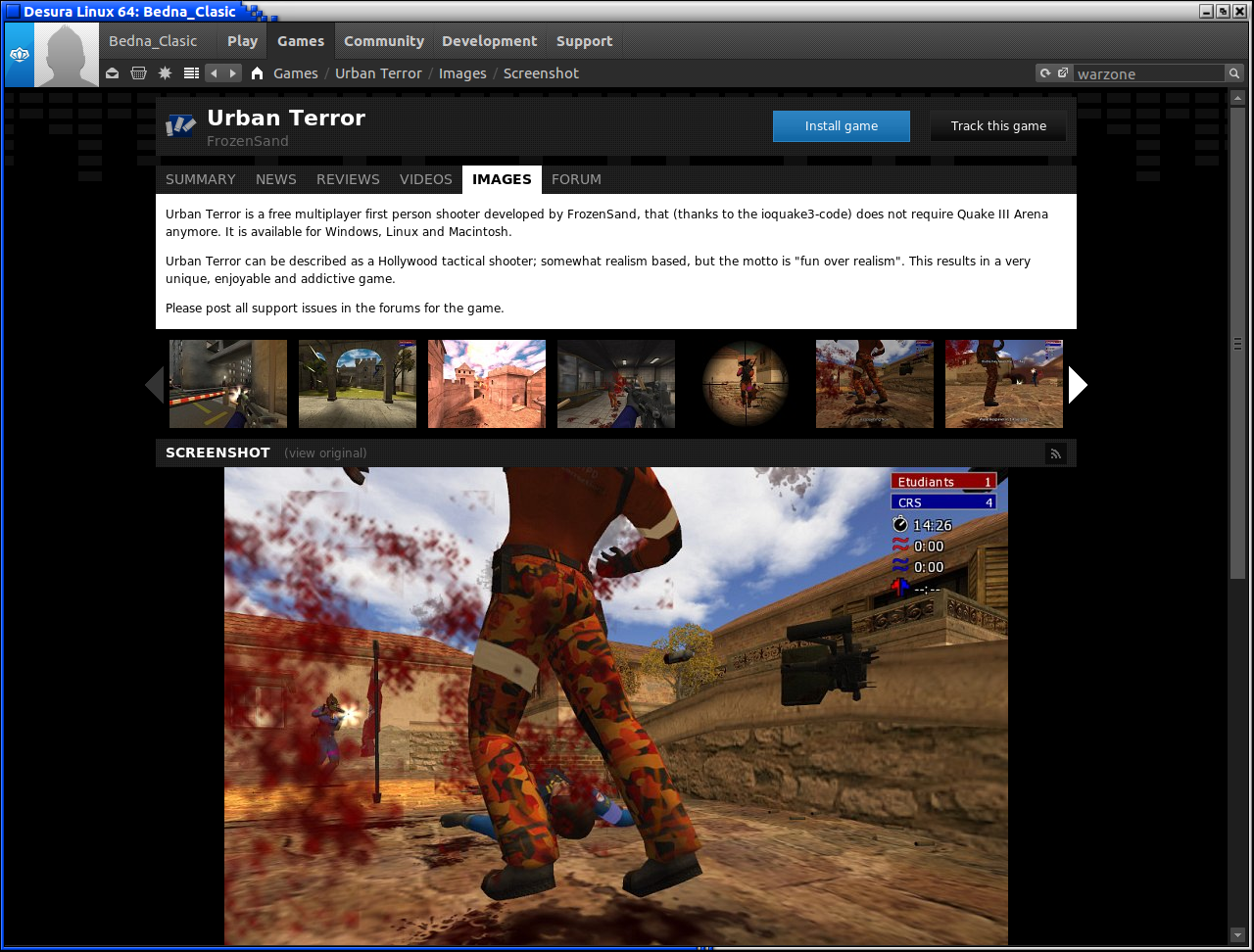1254x952 pixels.
Task: Reload the page with the refresh icon
Action: coord(1045,73)
